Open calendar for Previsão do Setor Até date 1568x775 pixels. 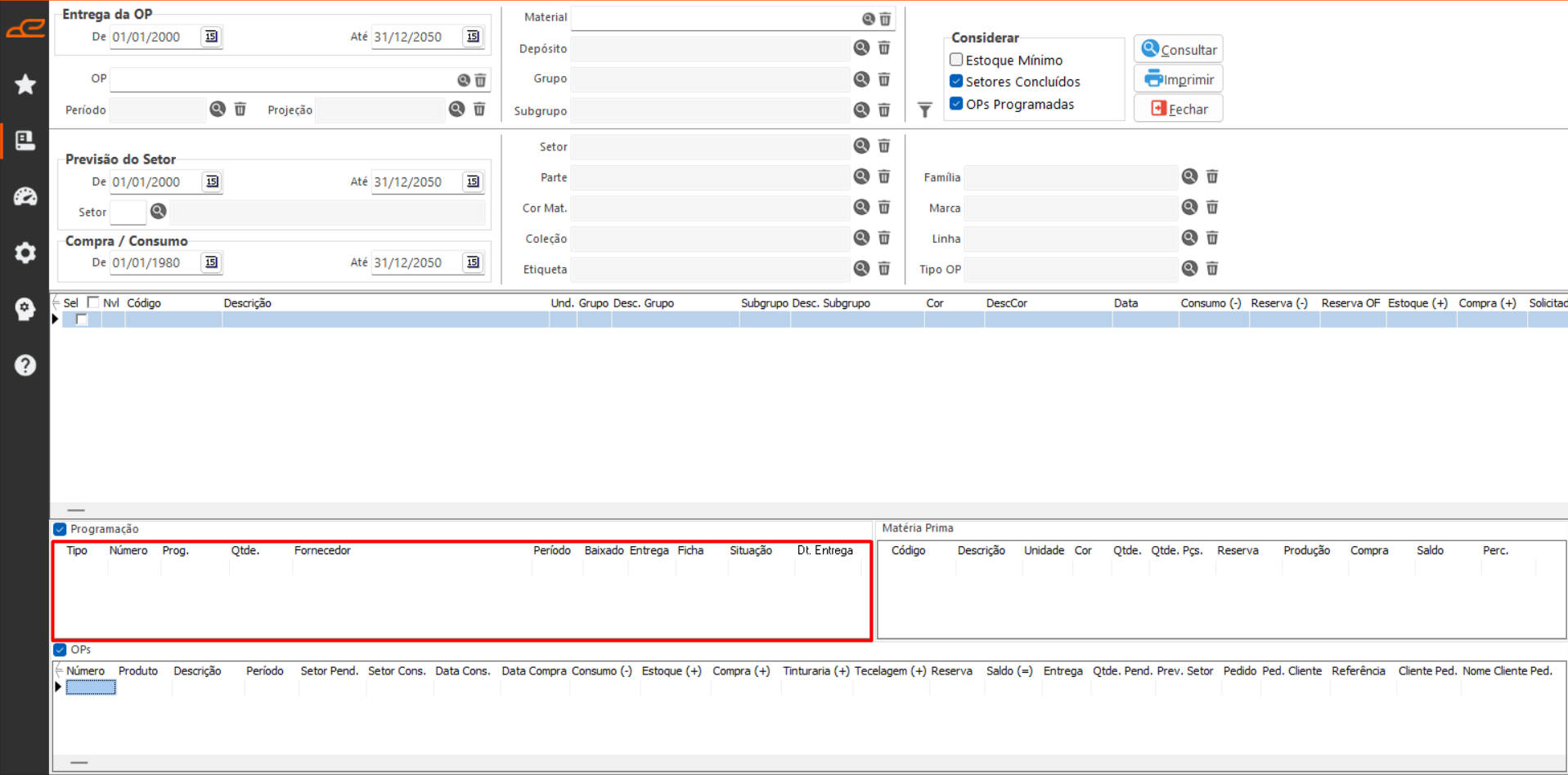click(x=473, y=181)
